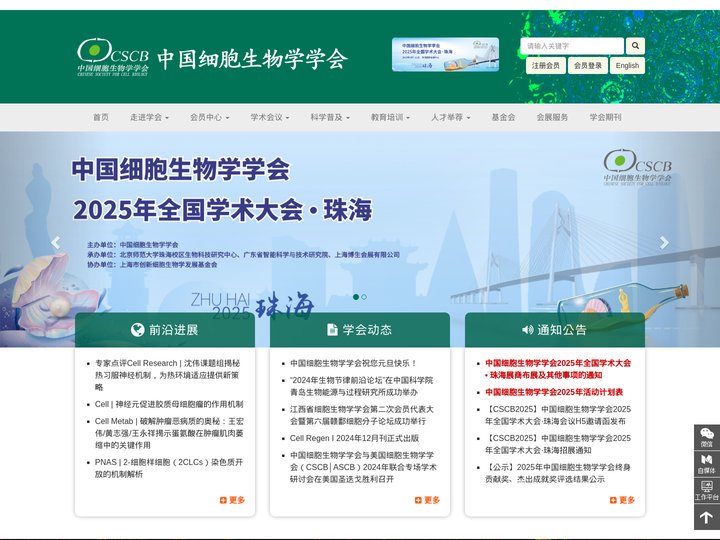
Task: Go to 首页 in navigation bar
Action: (x=101, y=118)
